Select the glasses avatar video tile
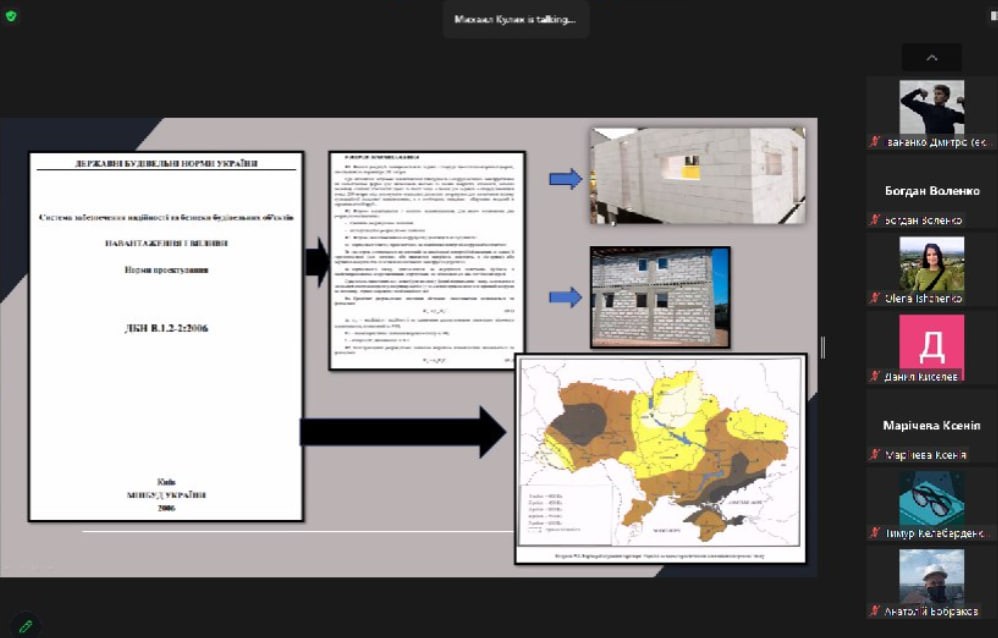This screenshot has height=638, width=998. point(931,498)
